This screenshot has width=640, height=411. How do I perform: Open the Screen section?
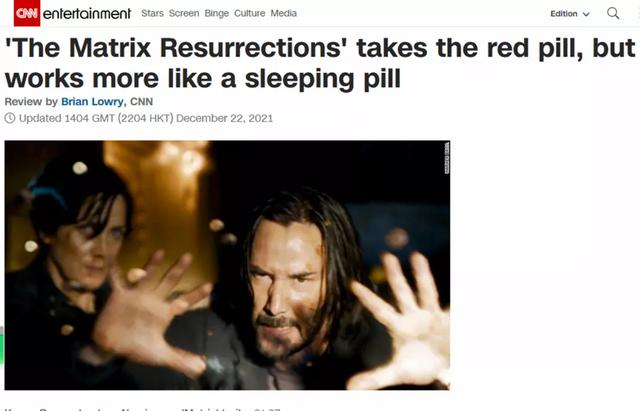[184, 13]
